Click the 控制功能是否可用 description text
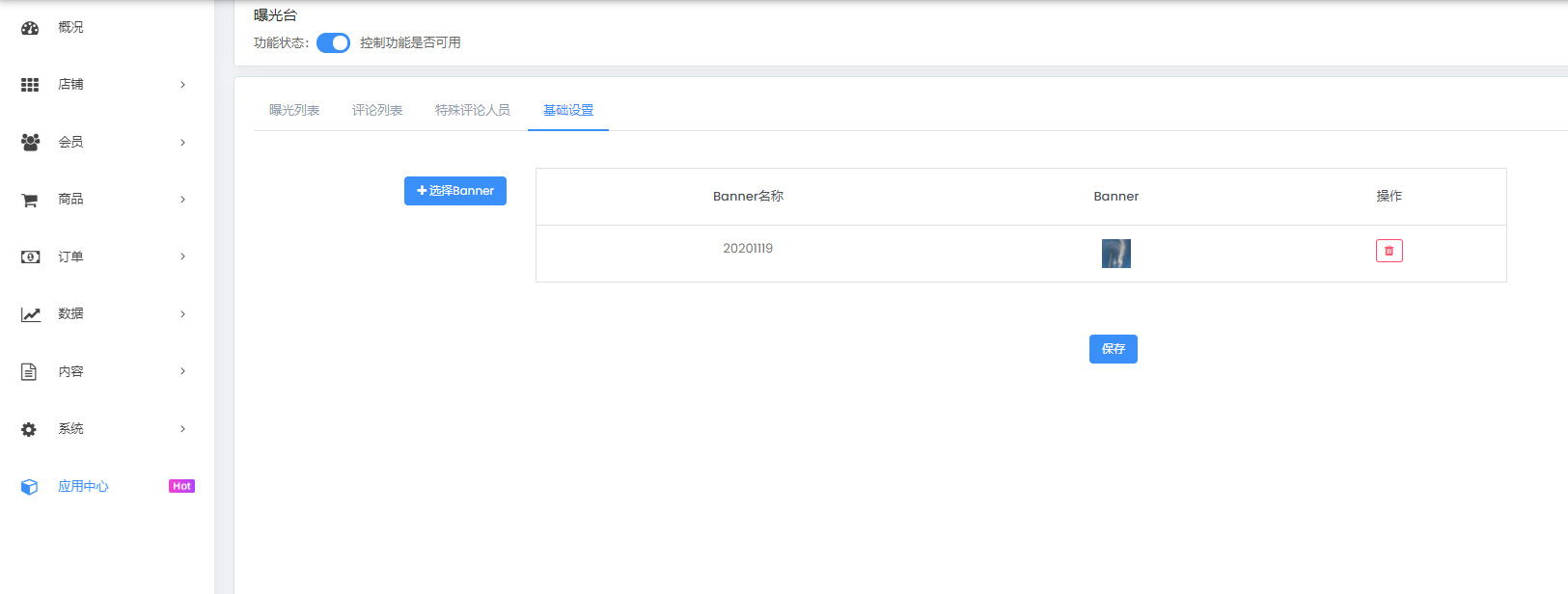 (x=410, y=43)
